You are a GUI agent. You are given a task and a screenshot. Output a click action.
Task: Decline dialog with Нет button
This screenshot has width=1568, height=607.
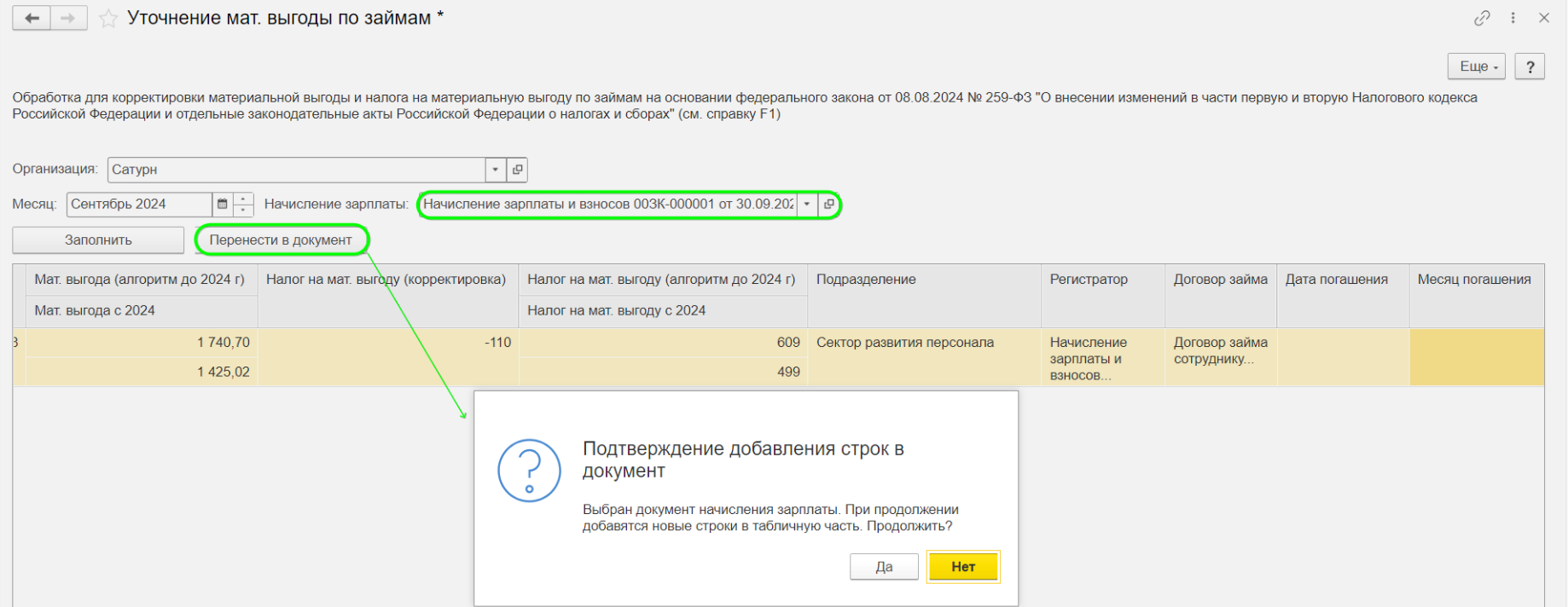coord(963,567)
